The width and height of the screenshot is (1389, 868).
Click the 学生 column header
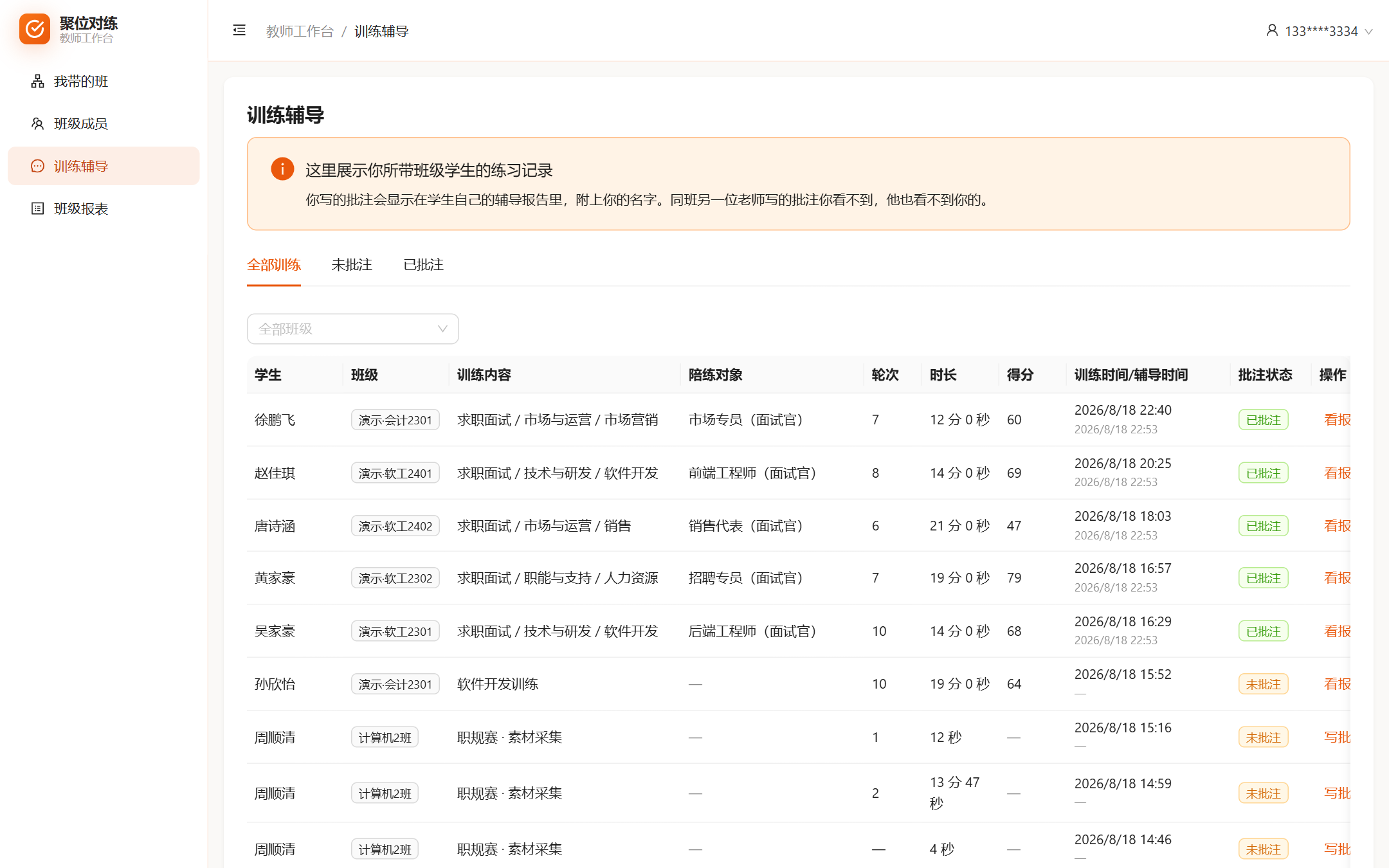(x=268, y=375)
